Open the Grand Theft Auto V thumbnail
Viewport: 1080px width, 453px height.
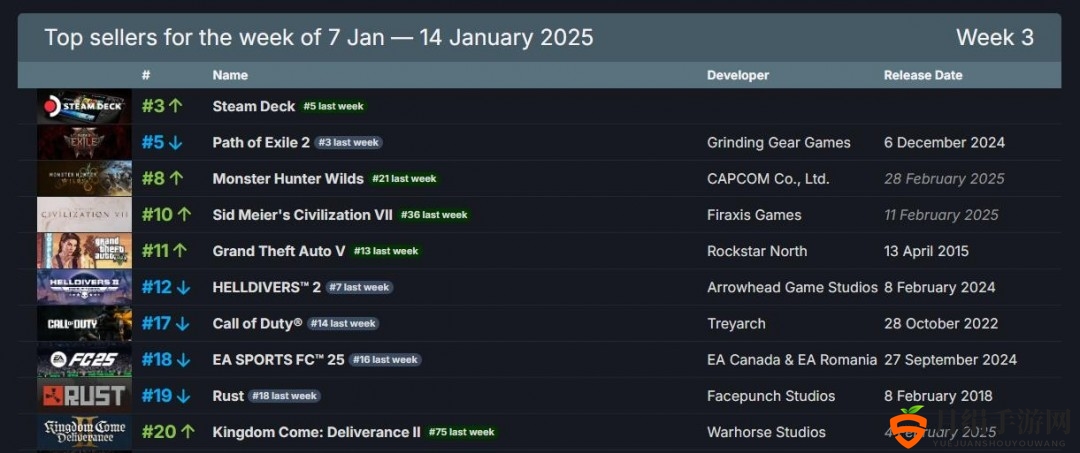click(84, 251)
